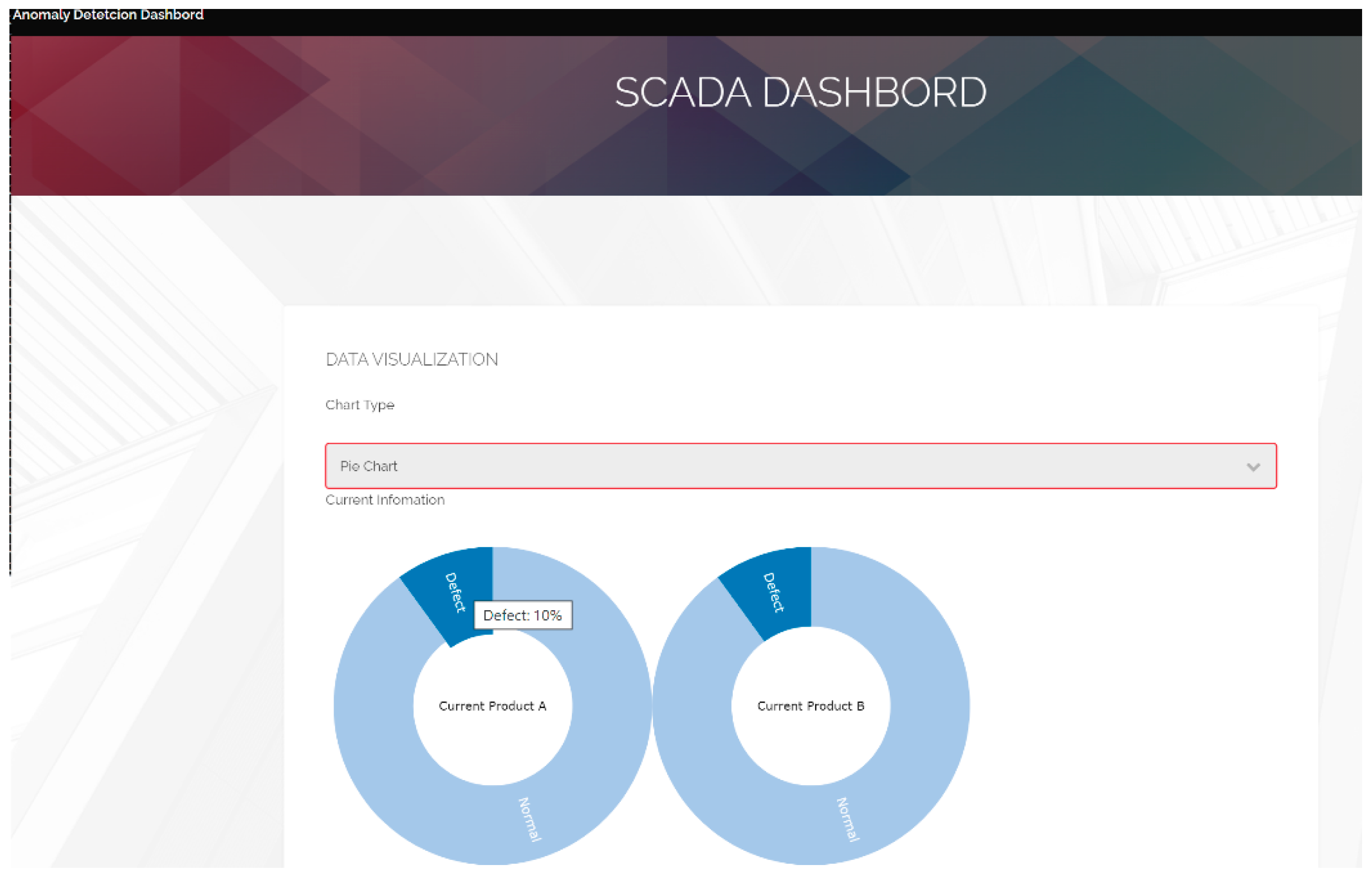Image resolution: width=1372 pixels, height=882 pixels.
Task: Click the Current Infomation label text
Action: (x=385, y=500)
